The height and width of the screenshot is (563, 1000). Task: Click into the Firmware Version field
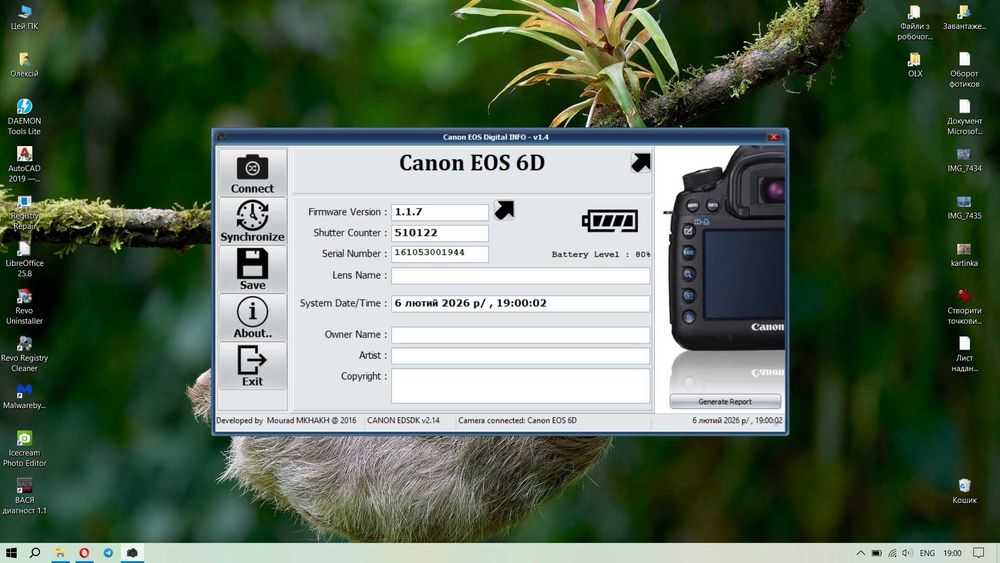click(x=439, y=212)
